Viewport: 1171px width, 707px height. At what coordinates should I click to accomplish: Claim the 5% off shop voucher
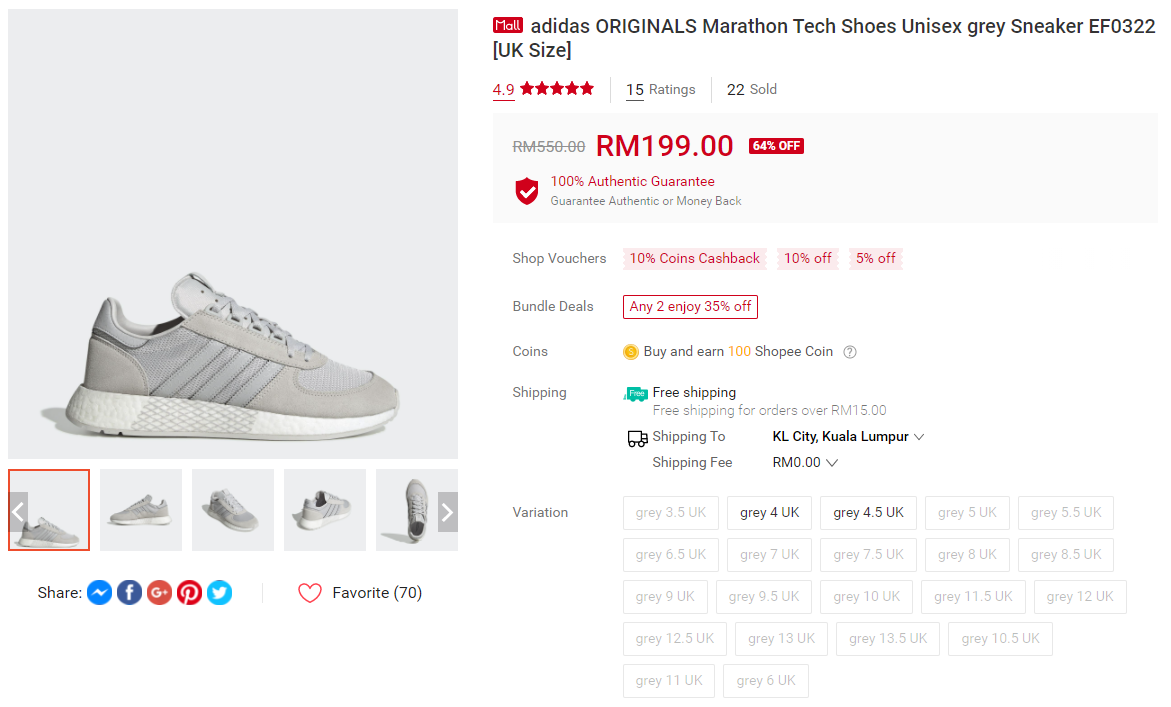point(875,259)
